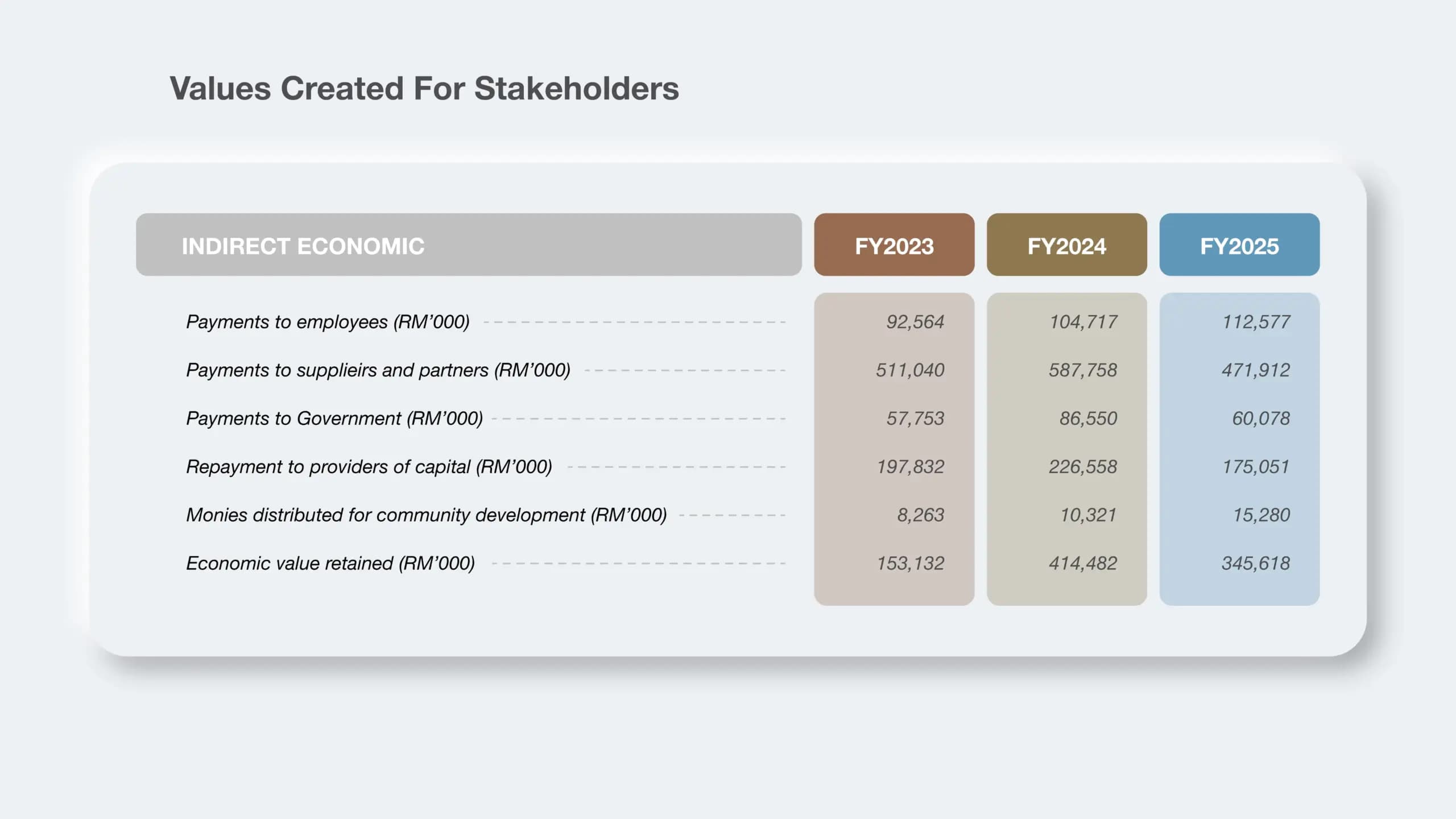1456x819 pixels.
Task: Select the FY2025 column header
Action: pos(1240,245)
